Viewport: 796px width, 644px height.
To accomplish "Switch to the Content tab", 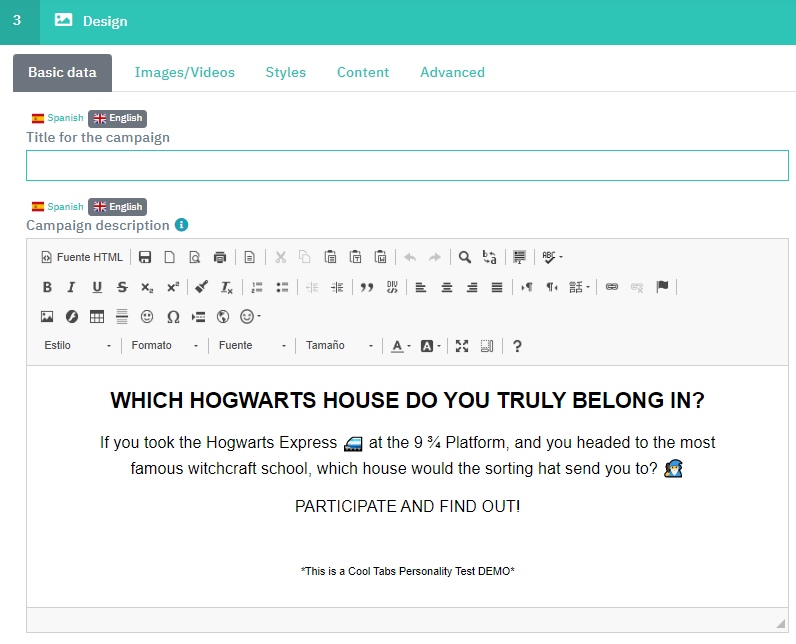I will click(363, 73).
